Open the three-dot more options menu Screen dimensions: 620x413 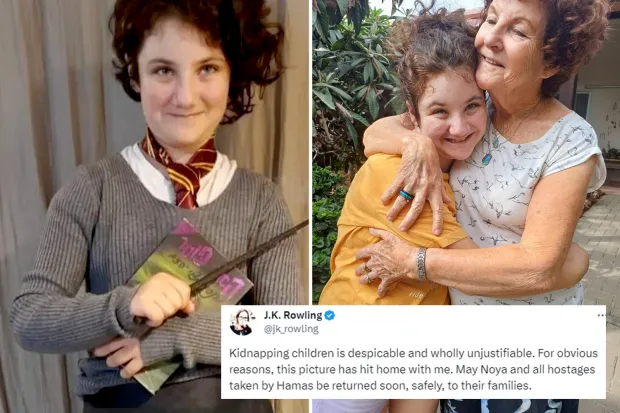pyautogui.click(x=601, y=315)
